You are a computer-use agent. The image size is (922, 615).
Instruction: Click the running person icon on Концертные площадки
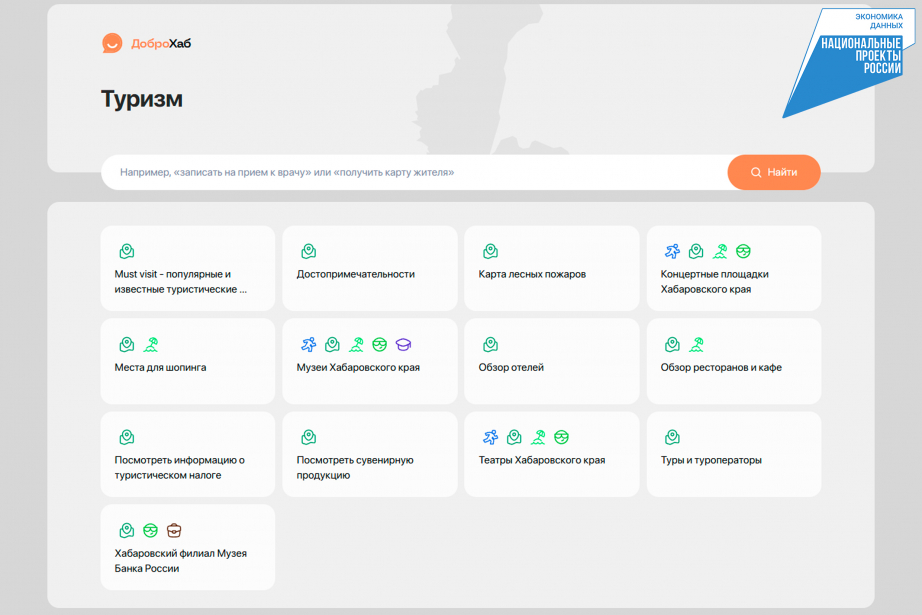coord(672,252)
